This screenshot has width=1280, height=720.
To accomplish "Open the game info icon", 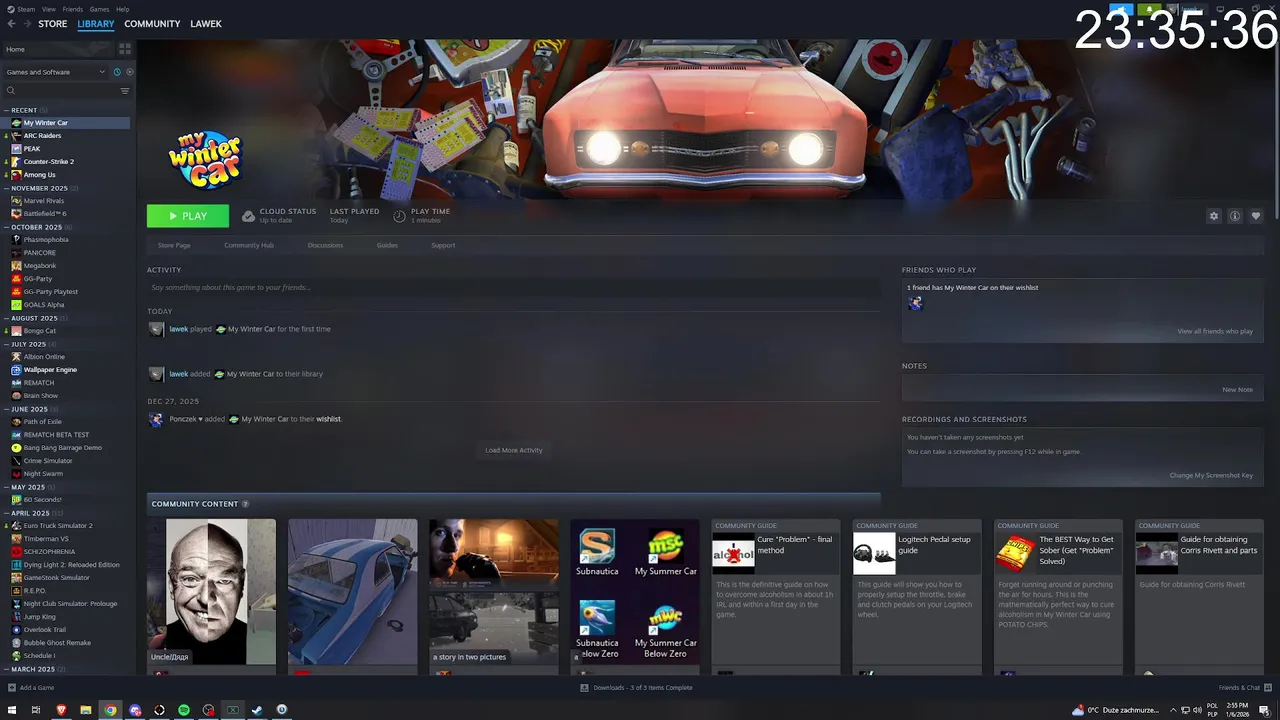I will click(x=1235, y=216).
